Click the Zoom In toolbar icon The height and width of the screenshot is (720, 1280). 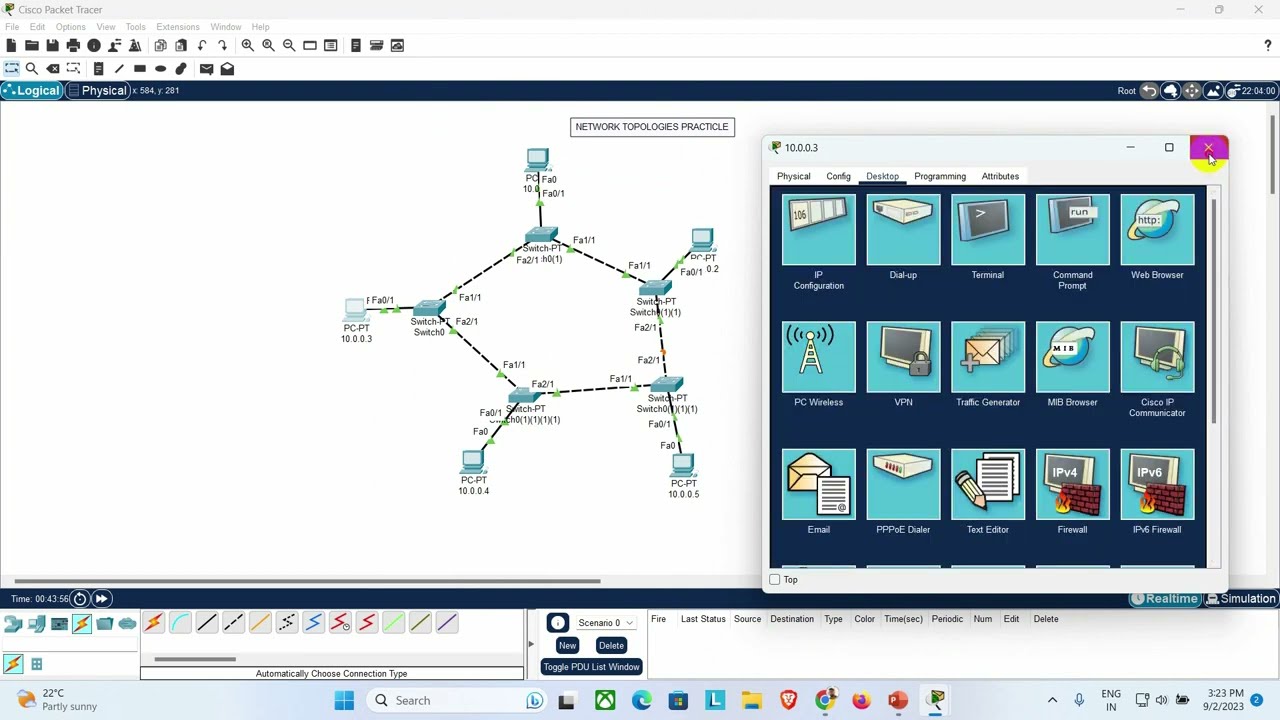click(x=247, y=45)
